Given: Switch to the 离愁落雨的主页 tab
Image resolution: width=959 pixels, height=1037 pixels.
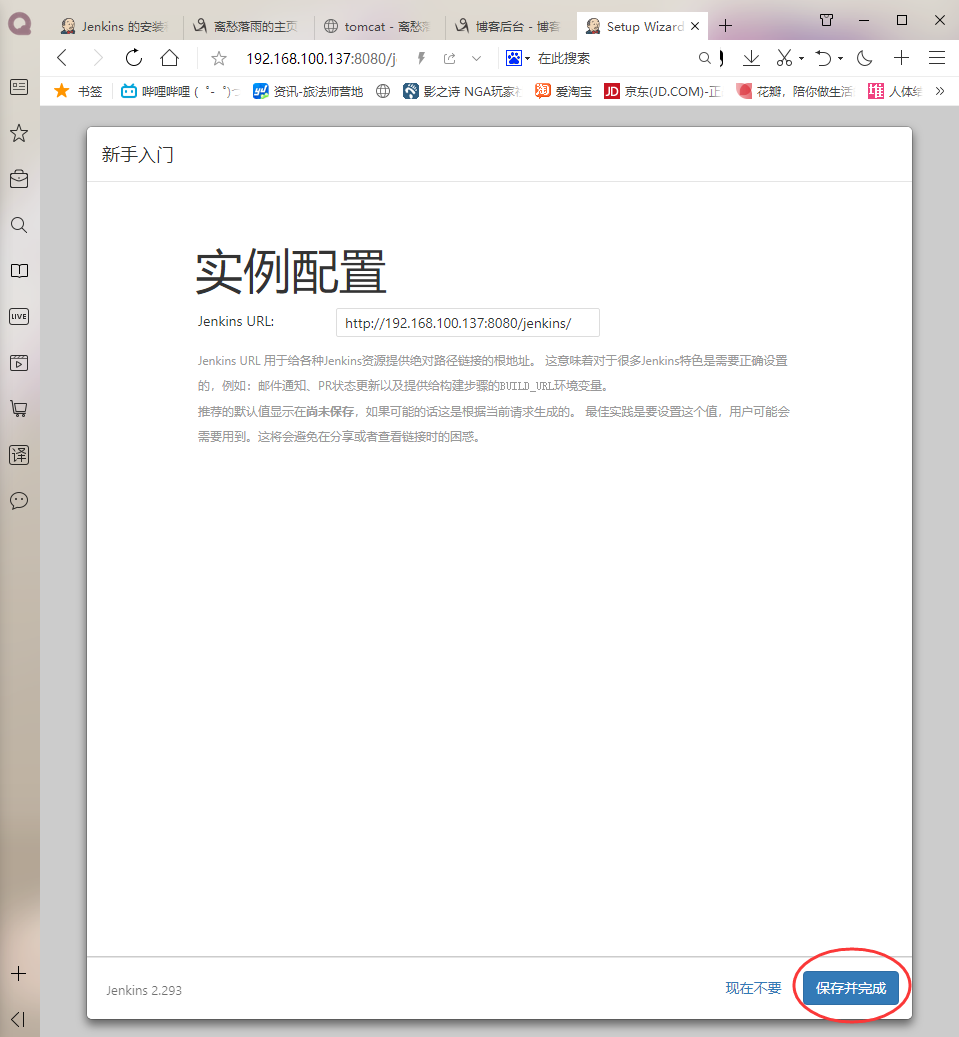Looking at the screenshot, I should click(248, 26).
